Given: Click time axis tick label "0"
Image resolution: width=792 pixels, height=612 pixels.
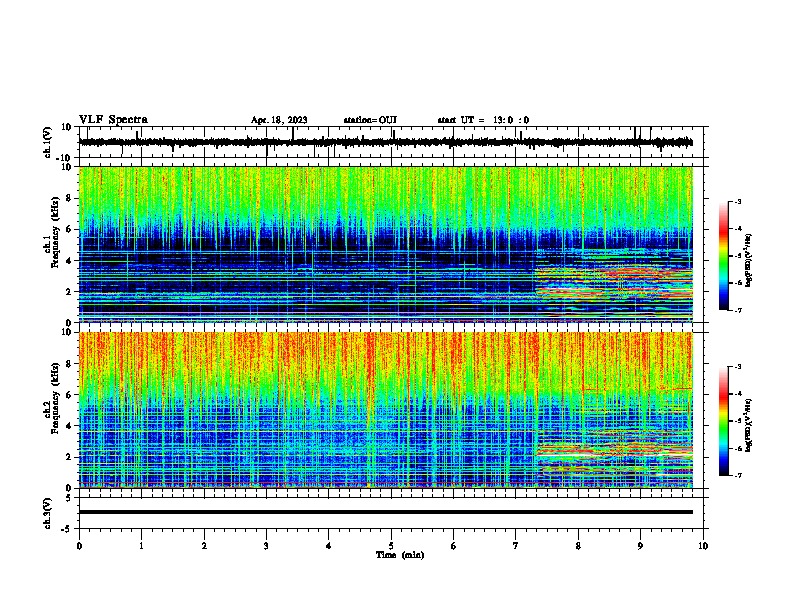Looking at the screenshot, I should (79, 546).
